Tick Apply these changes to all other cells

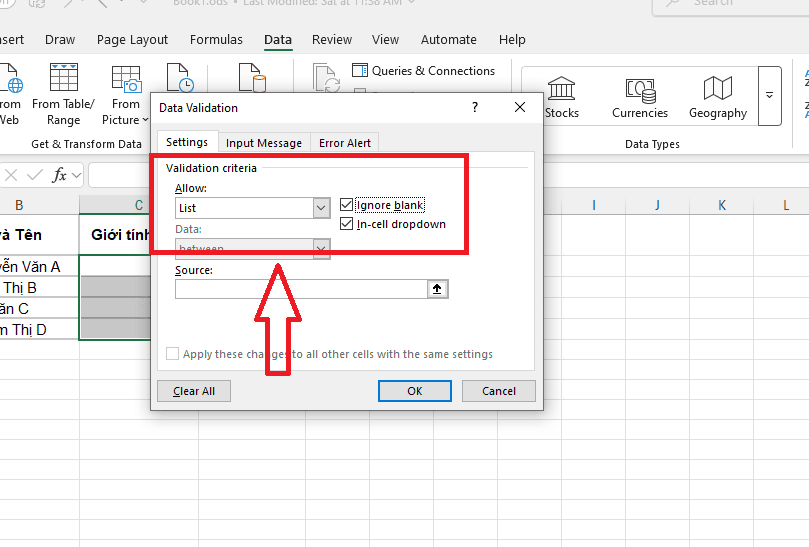[172, 353]
